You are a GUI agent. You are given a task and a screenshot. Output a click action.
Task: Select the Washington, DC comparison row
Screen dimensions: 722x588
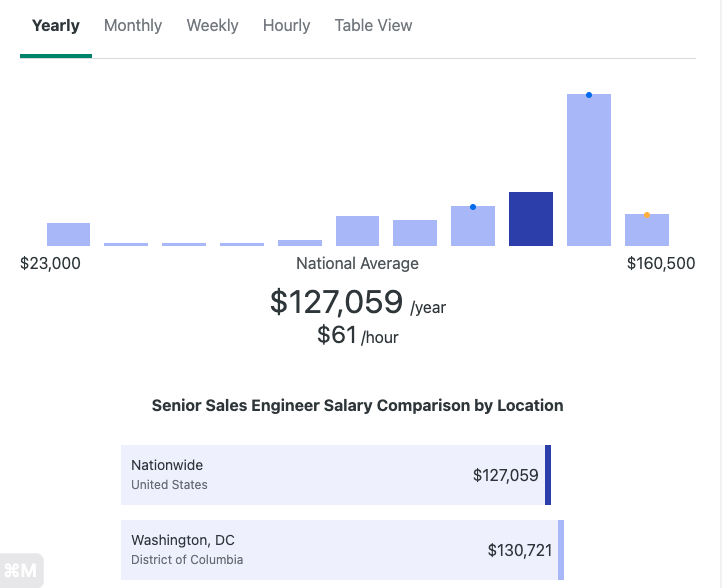tap(343, 550)
